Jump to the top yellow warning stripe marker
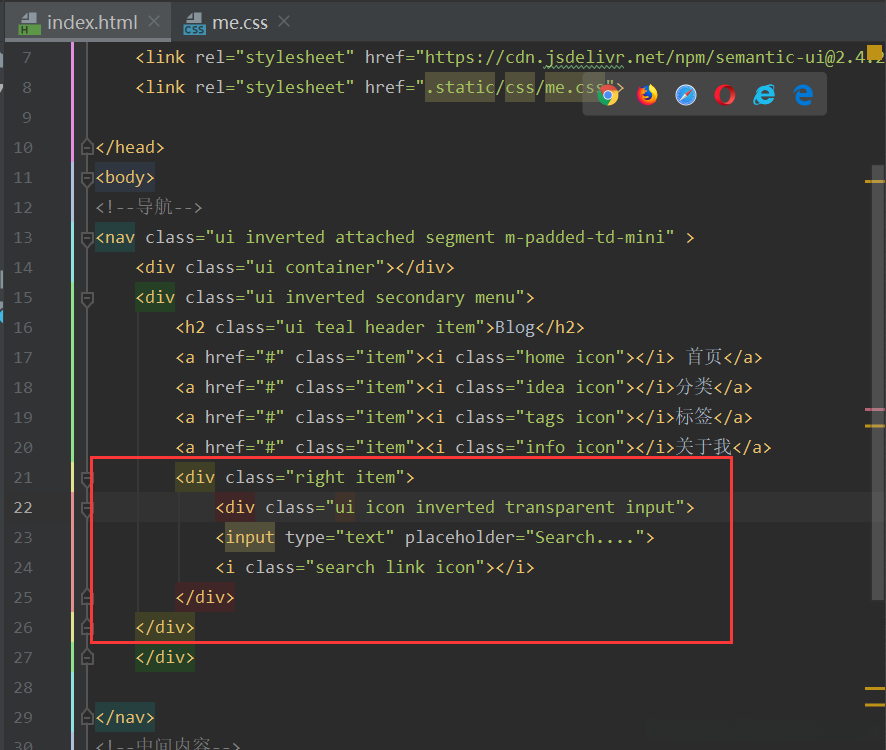886x750 pixels. pos(874,182)
